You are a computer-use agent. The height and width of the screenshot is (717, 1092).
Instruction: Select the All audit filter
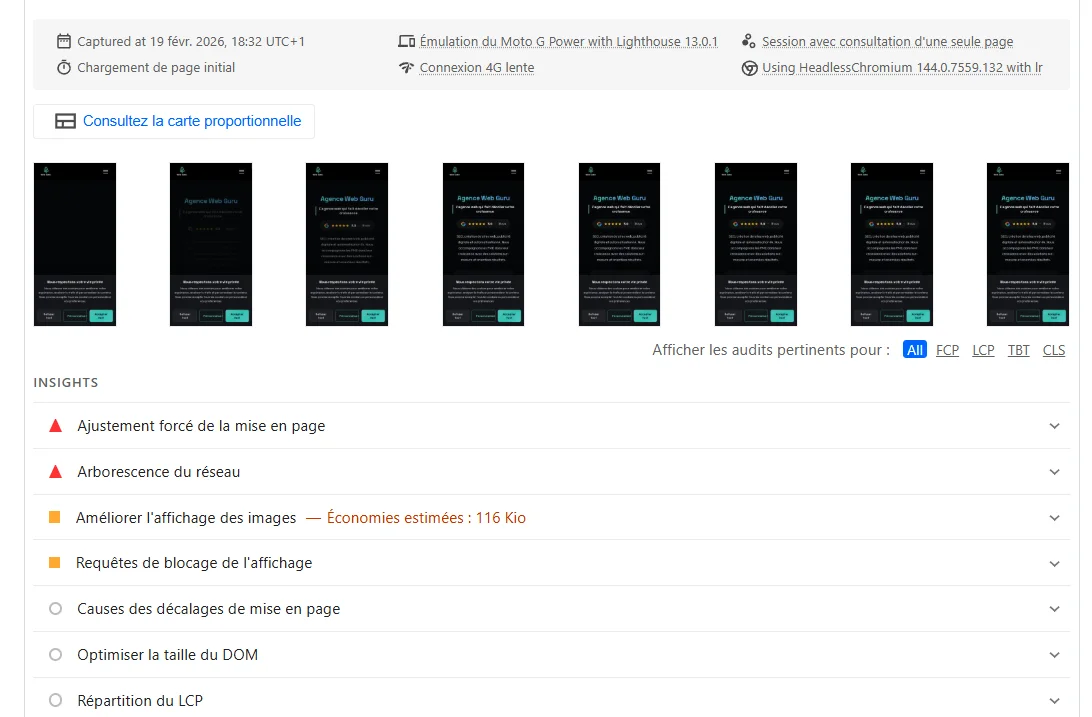[x=914, y=350]
